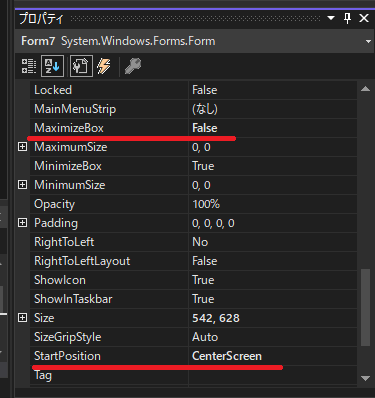Click the プロパティ panel title

click(41, 18)
